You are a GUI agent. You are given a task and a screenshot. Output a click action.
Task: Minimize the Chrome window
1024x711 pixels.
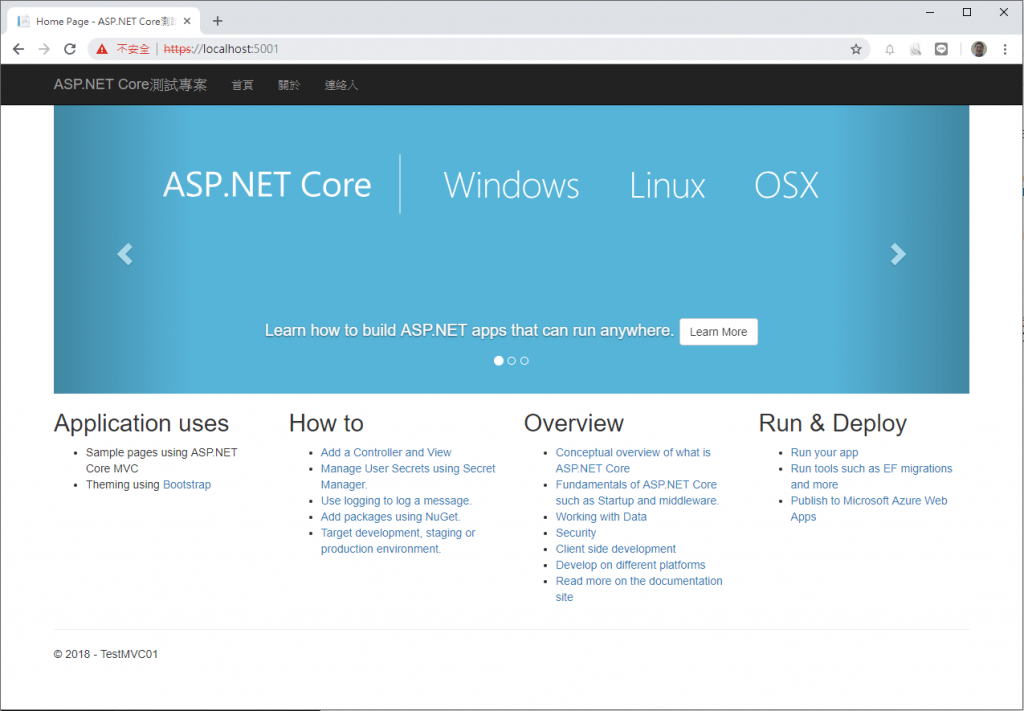tap(931, 12)
